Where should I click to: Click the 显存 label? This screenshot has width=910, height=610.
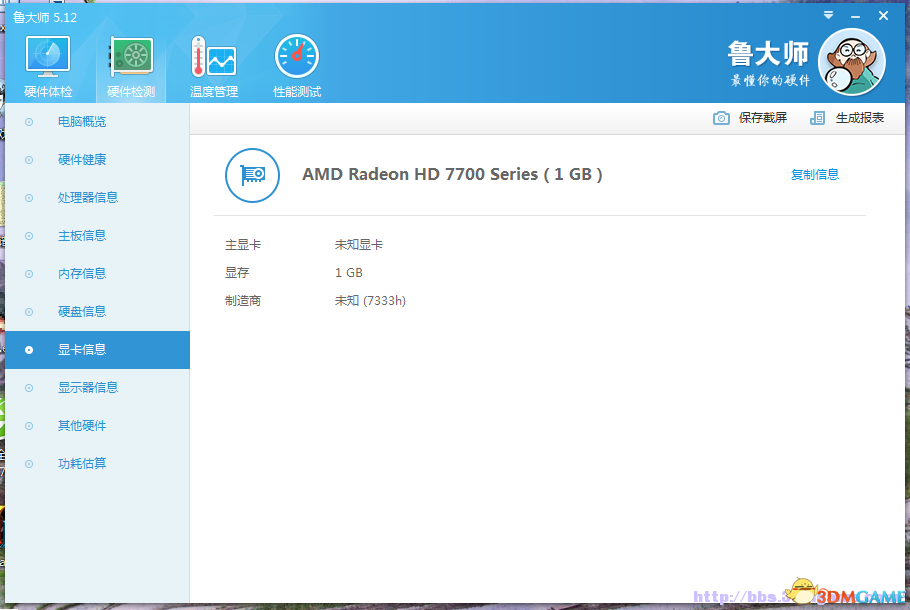[237, 273]
